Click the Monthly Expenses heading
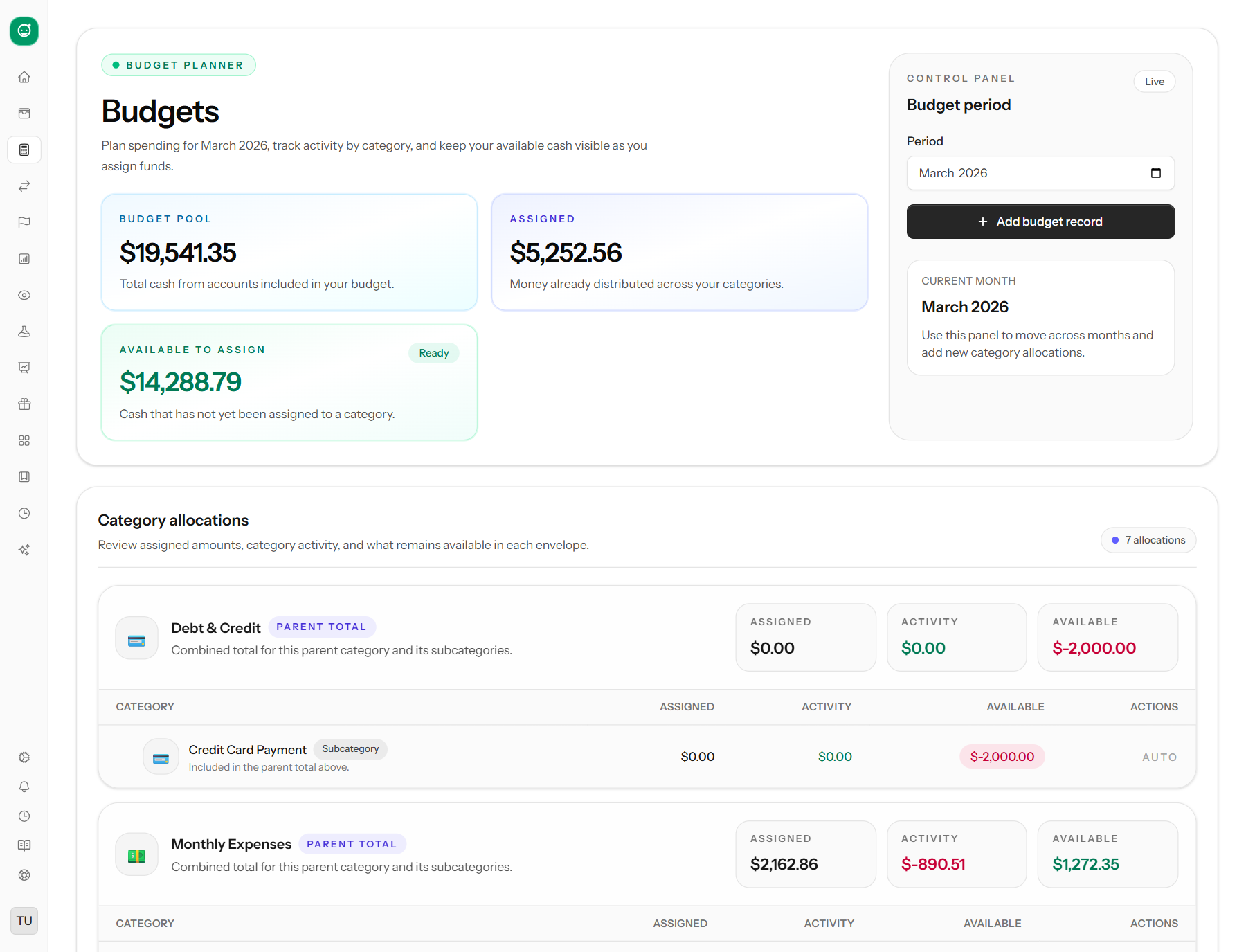This screenshot has width=1246, height=952. pos(231,844)
